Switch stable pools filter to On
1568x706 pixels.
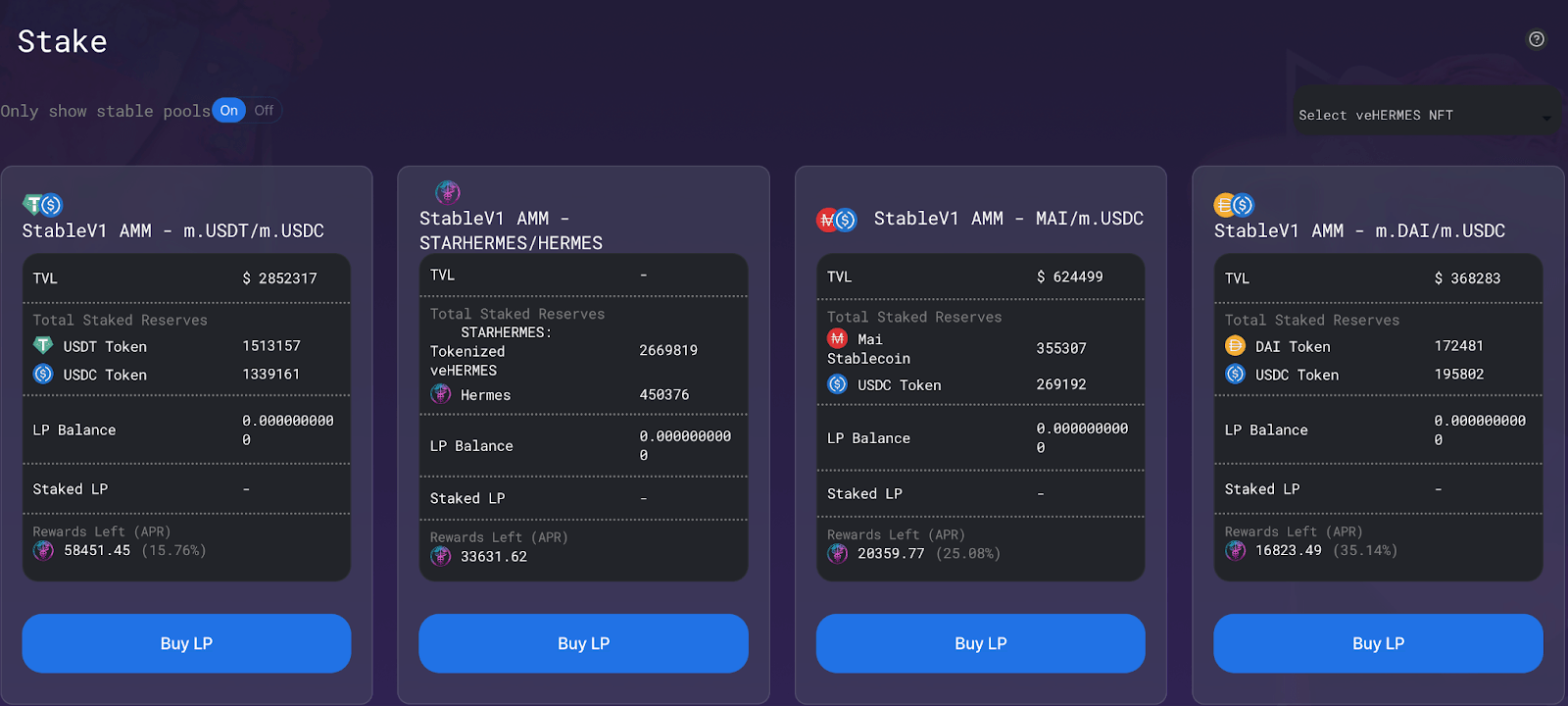point(229,111)
